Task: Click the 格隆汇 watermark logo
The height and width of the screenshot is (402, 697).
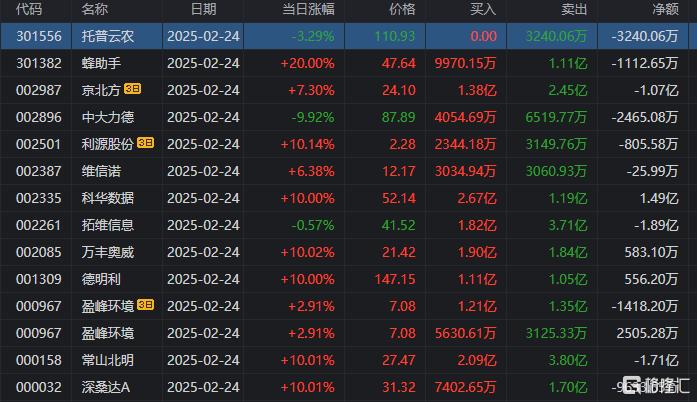Action: click(x=656, y=385)
